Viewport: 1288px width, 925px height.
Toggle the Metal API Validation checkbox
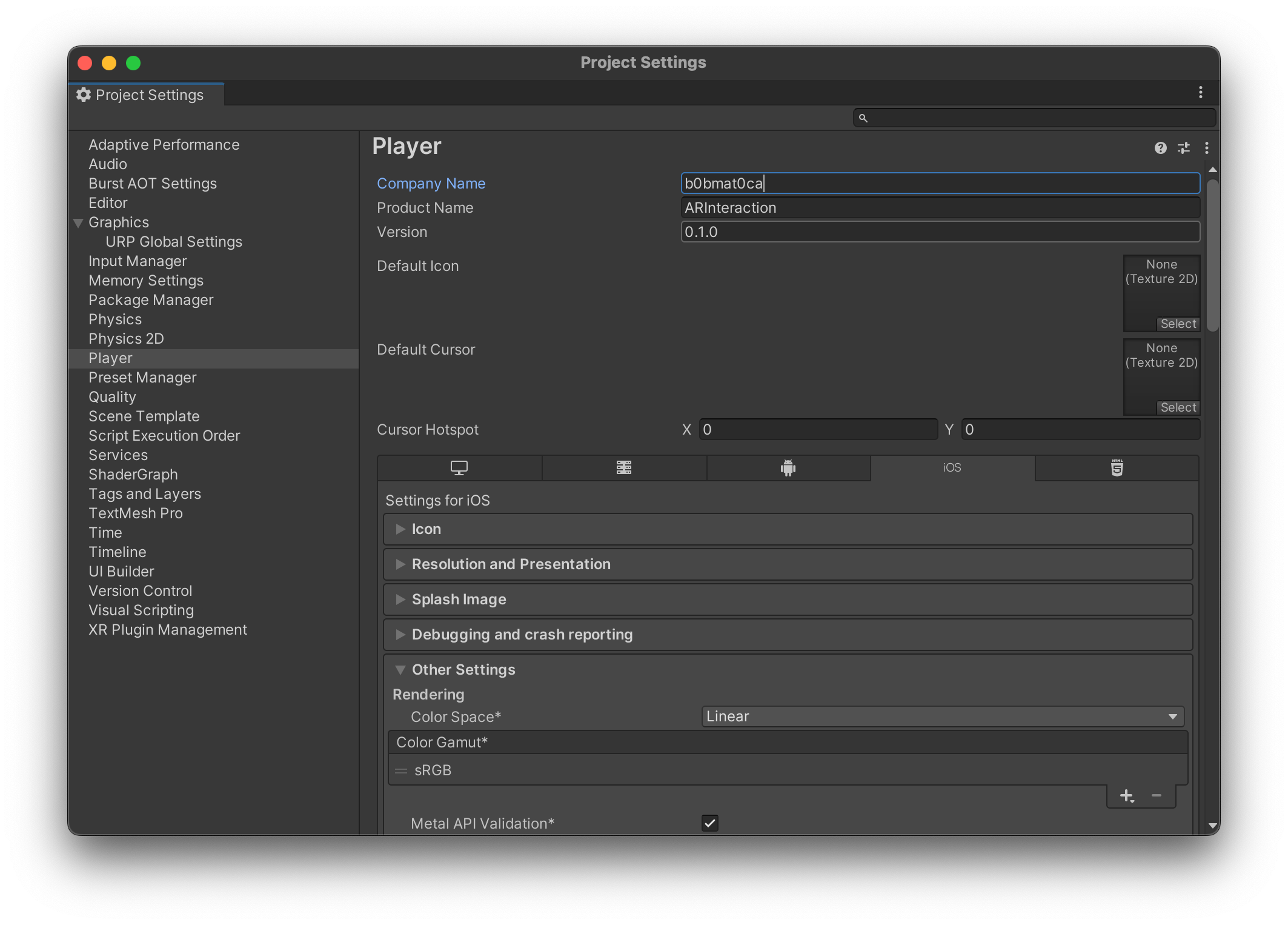pos(709,823)
